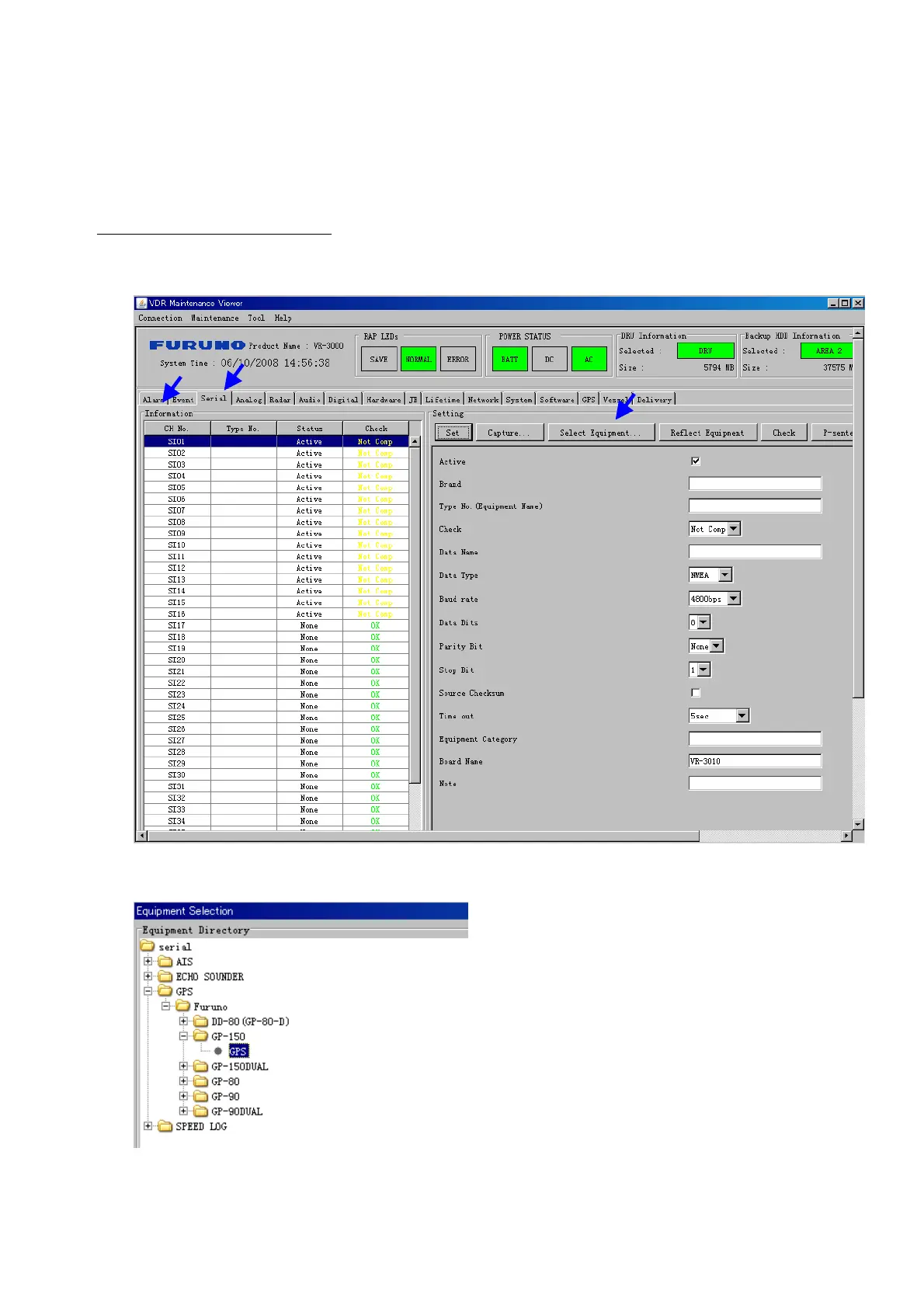Switch to the Hardware tab
Image resolution: width=924 pixels, height=1308 pixels.
(x=384, y=399)
